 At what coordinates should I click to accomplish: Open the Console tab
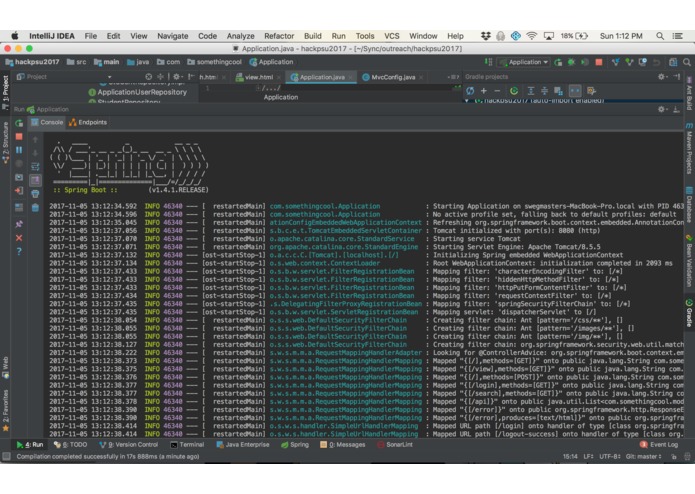click(47, 122)
